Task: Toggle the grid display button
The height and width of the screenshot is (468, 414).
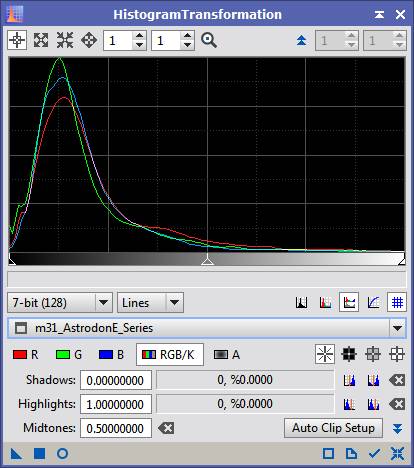Action: (x=397, y=303)
